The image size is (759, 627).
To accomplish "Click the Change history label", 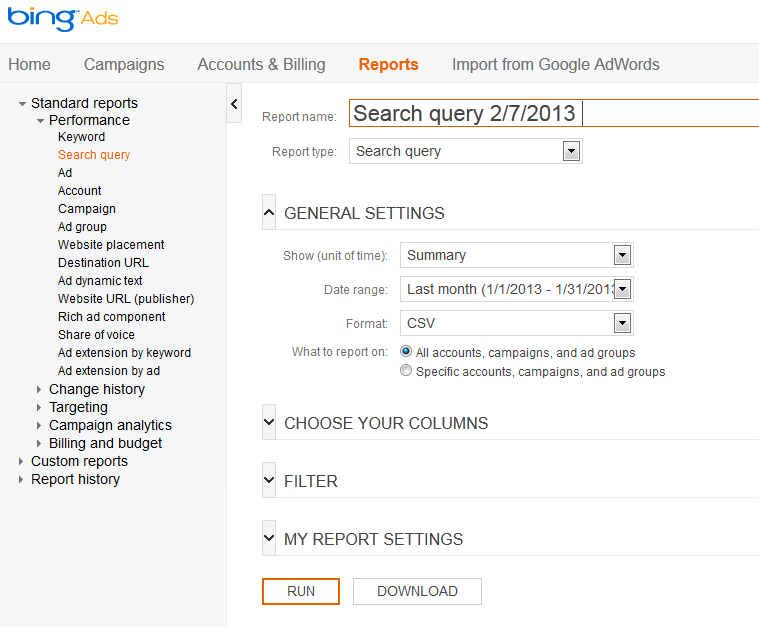I will pos(97,389).
